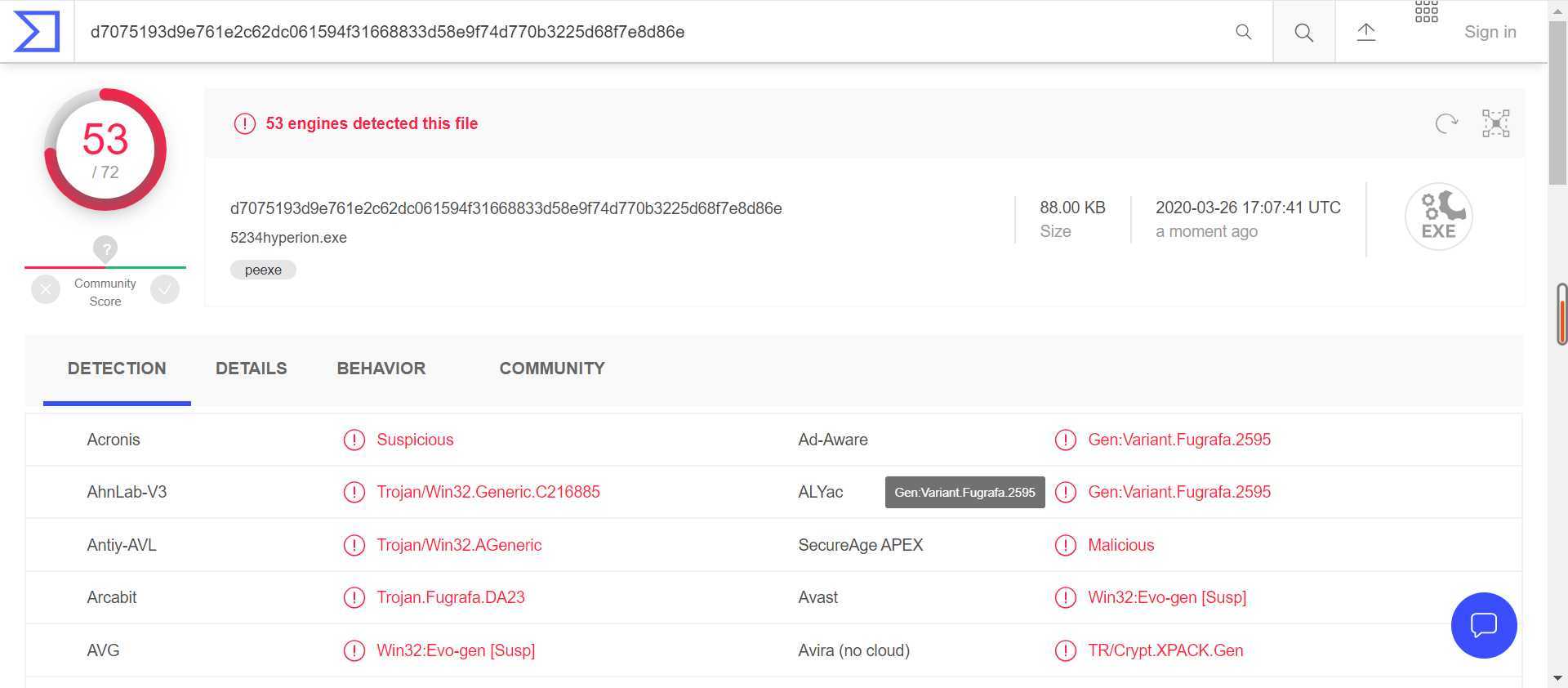Image resolution: width=1568 pixels, height=688 pixels.
Task: Click the 53 / 72 detection score gauge
Action: (105, 150)
